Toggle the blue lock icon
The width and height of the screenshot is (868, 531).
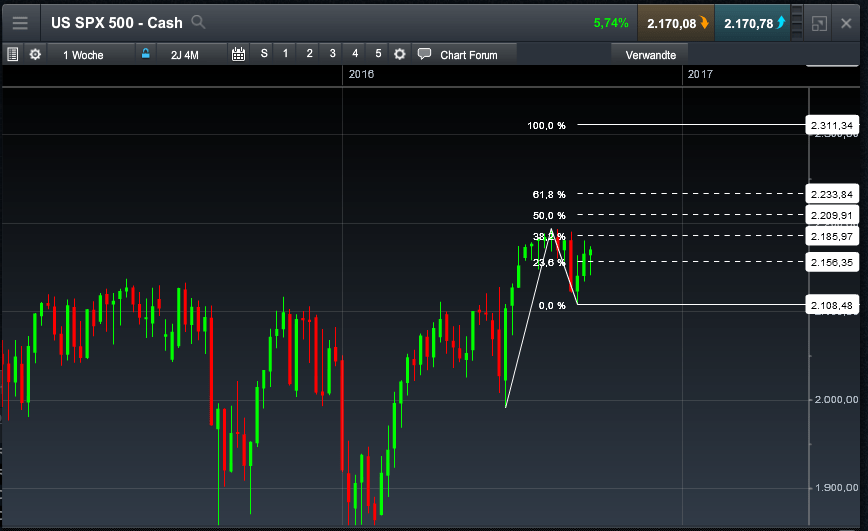tap(145, 54)
